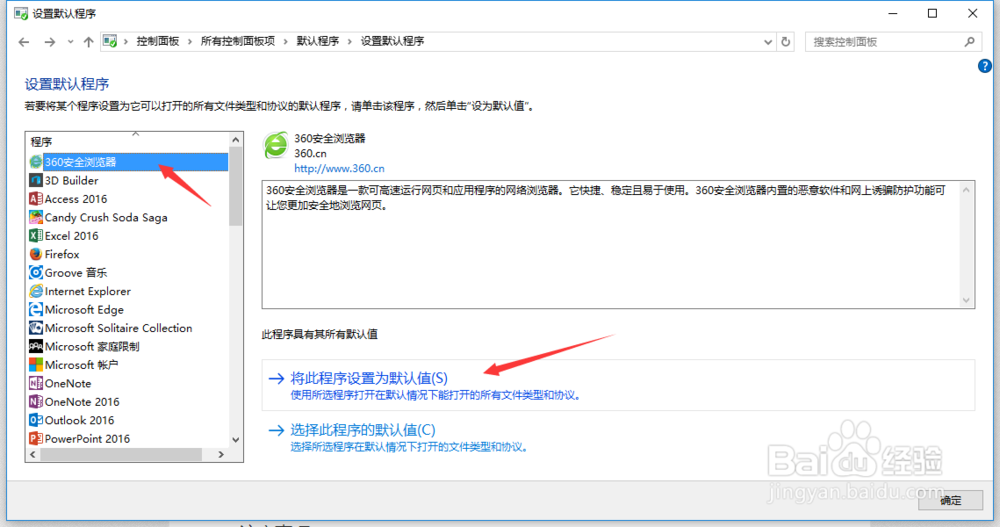
Task: Select Groove 音乐 in program list
Action: 76,273
